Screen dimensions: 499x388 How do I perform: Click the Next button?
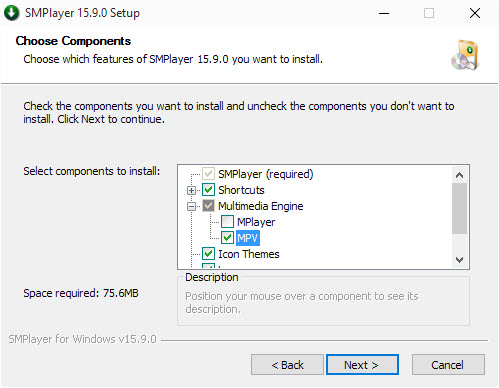coord(362,365)
